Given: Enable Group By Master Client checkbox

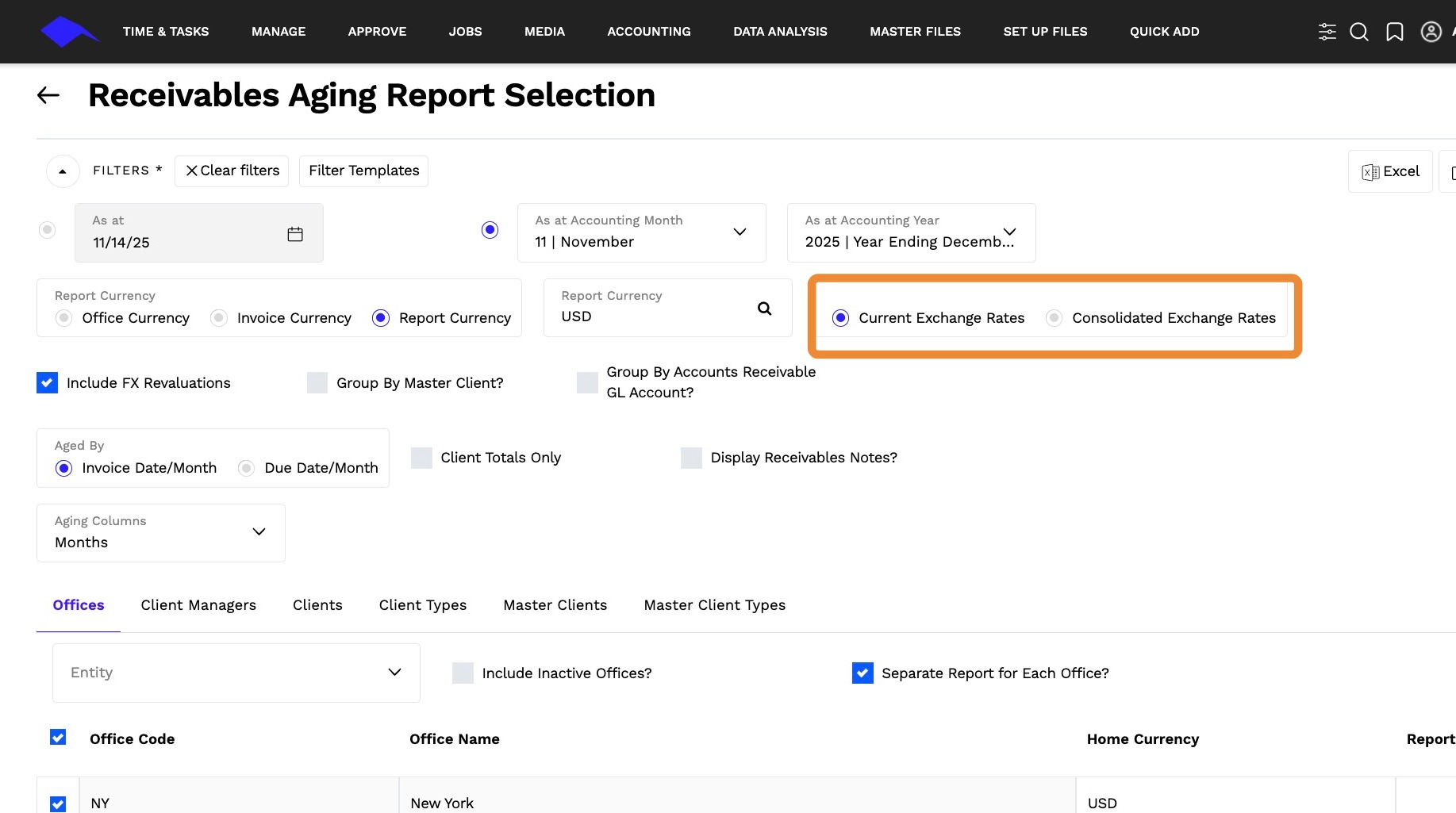Looking at the screenshot, I should click(317, 383).
